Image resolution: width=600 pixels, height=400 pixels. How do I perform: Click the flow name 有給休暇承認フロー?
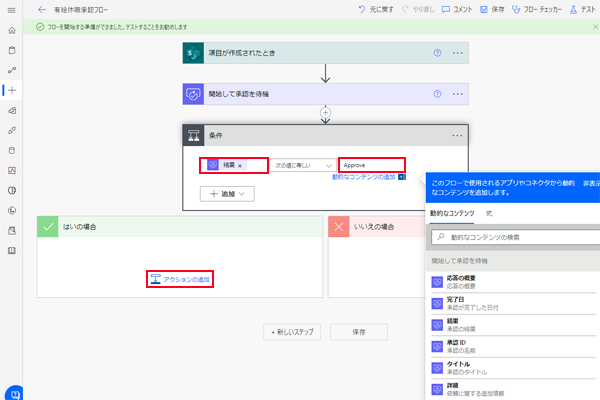coord(81,10)
